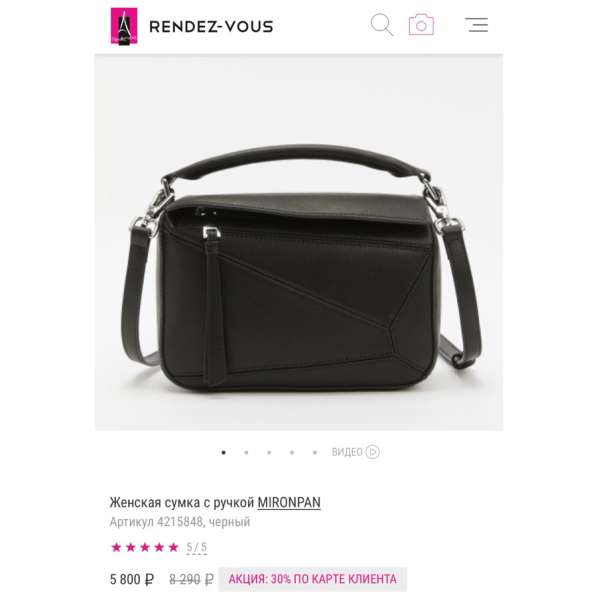Click the pink rating stars

click(145, 548)
